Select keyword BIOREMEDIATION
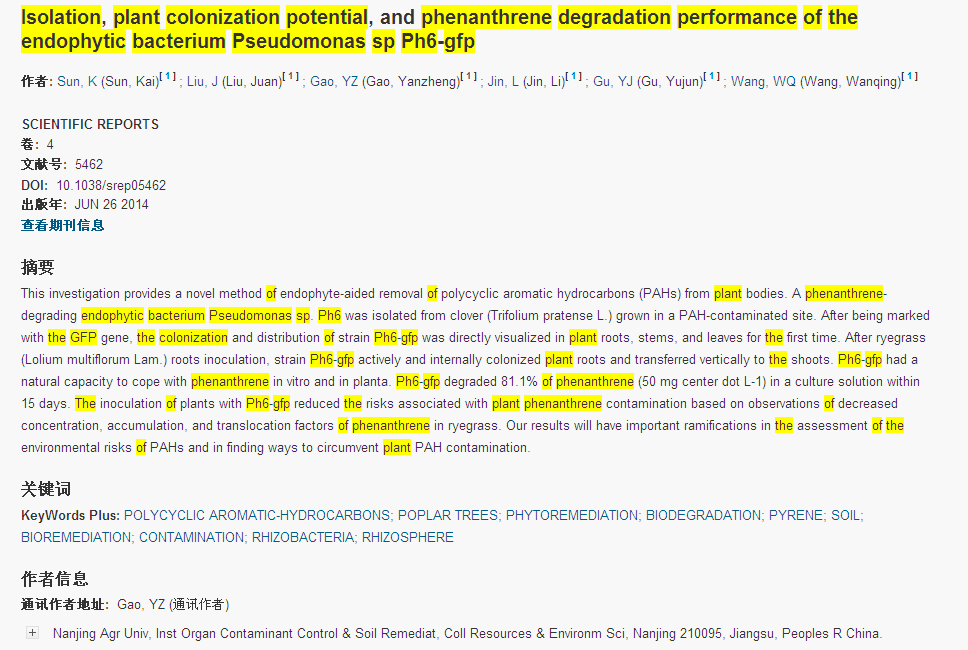The image size is (968, 650). coord(76,538)
